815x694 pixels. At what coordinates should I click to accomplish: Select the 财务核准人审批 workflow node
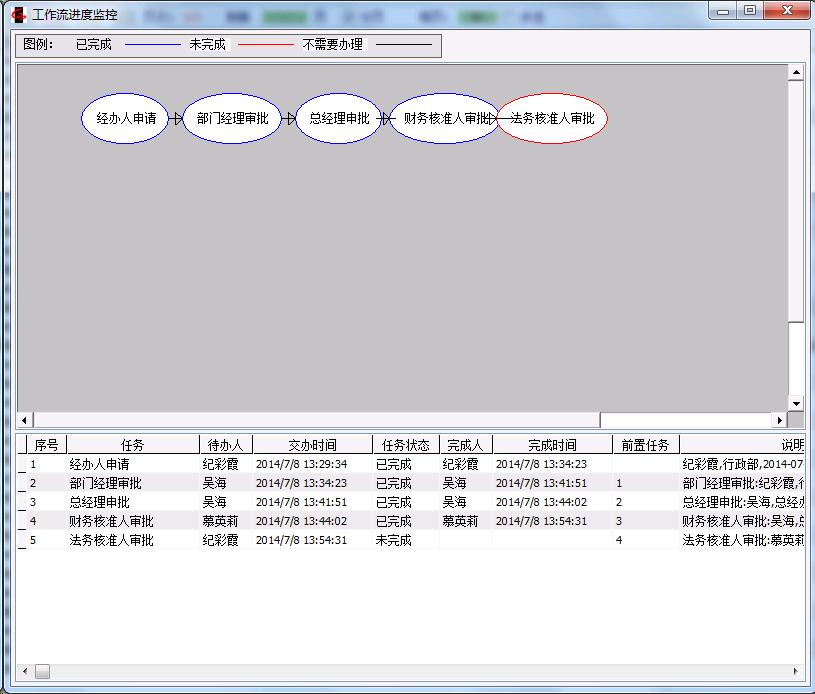(x=444, y=118)
